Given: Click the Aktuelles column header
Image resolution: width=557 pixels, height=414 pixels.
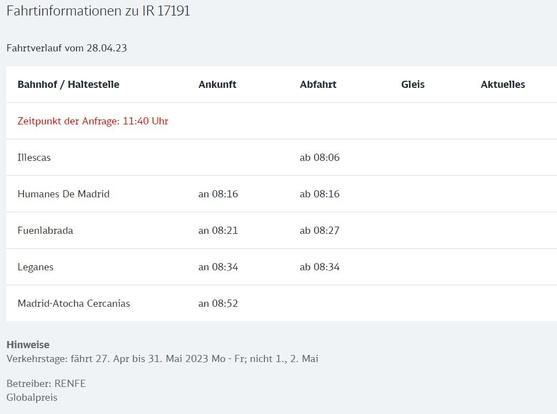Looking at the screenshot, I should point(503,85).
